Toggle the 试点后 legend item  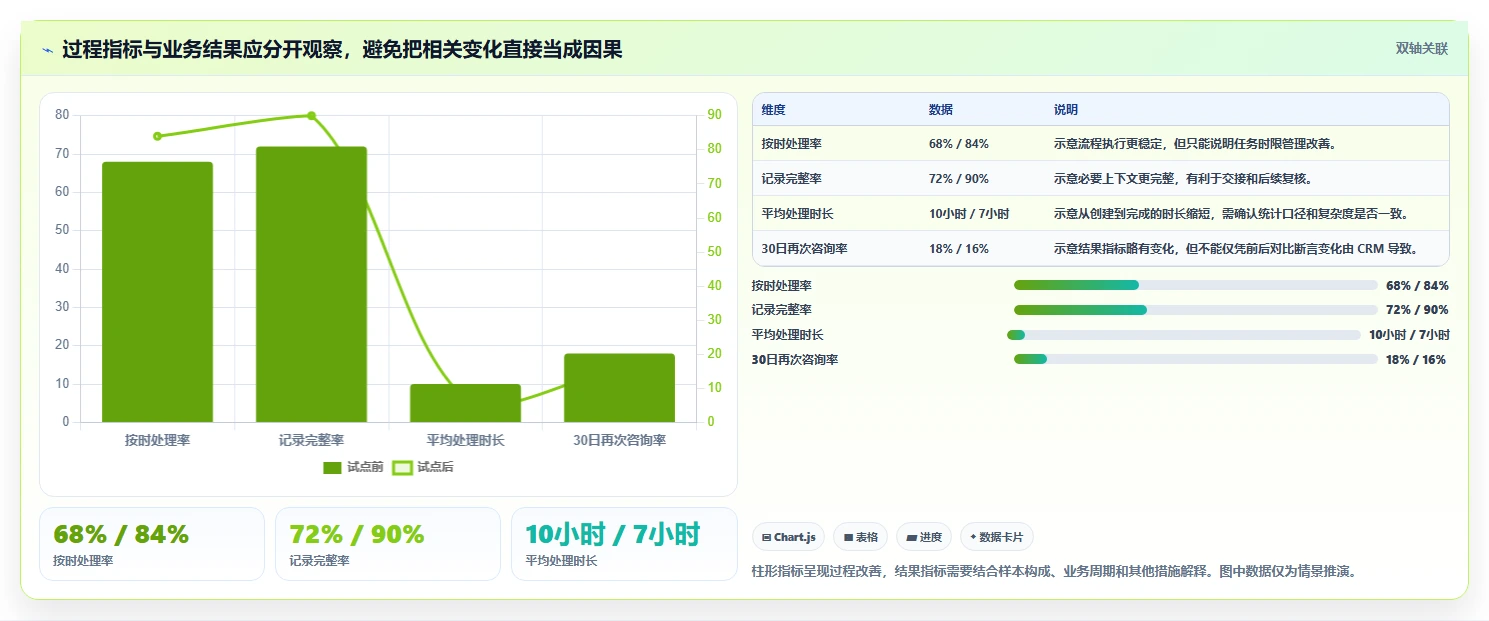423,467
